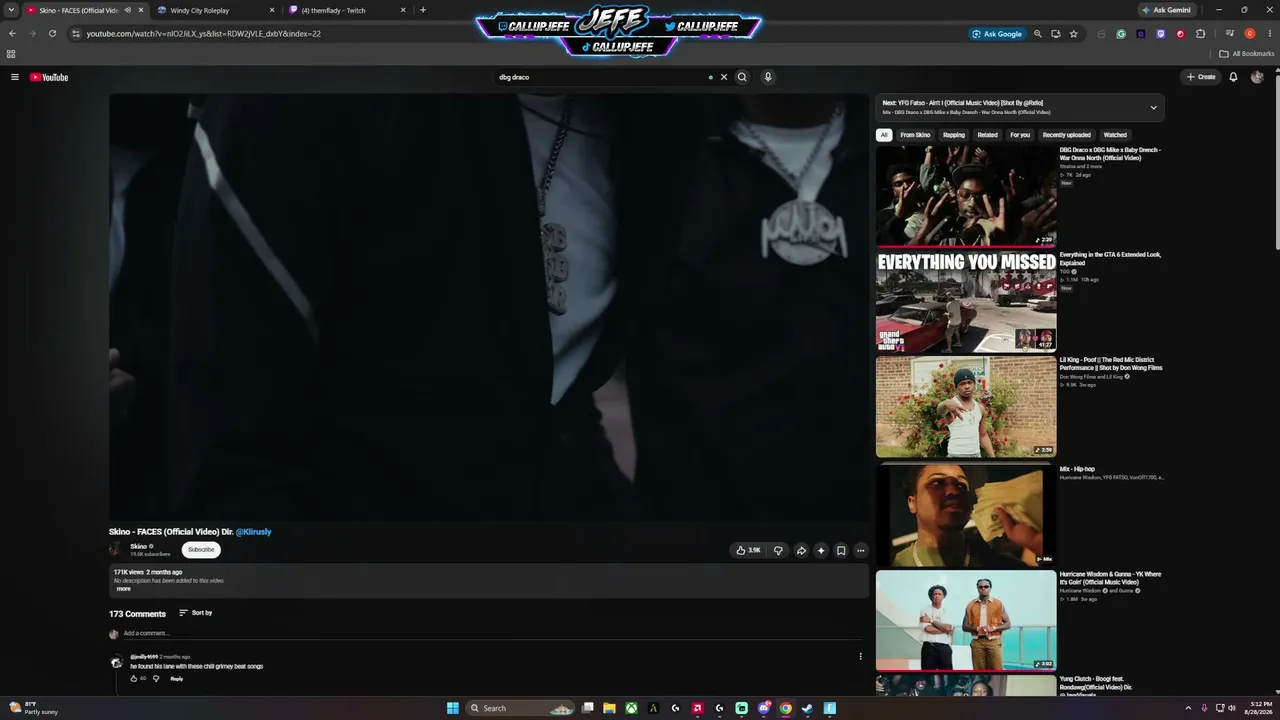Screen dimensions: 1280x720
Task: Select the Related filter chip
Action: [988, 135]
